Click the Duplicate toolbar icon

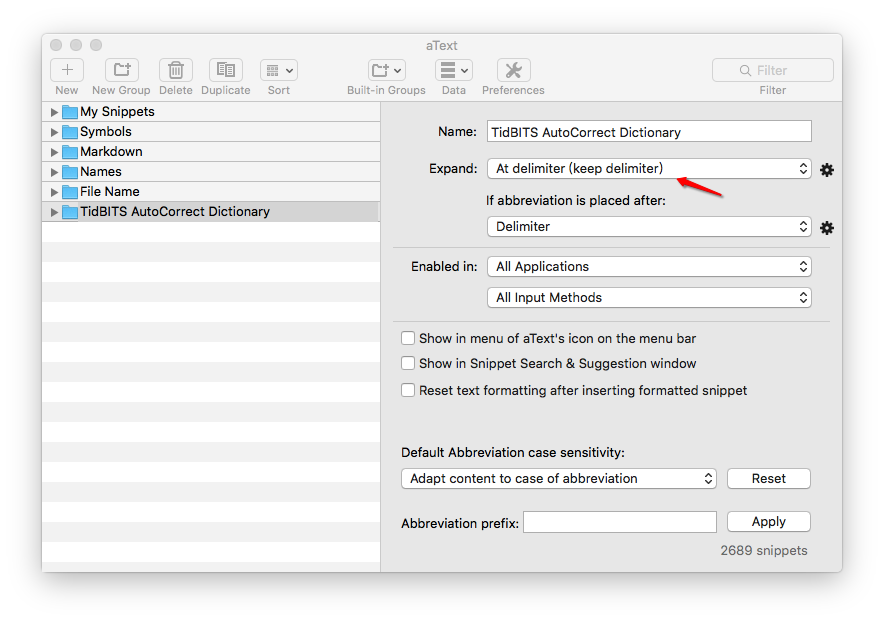click(226, 70)
